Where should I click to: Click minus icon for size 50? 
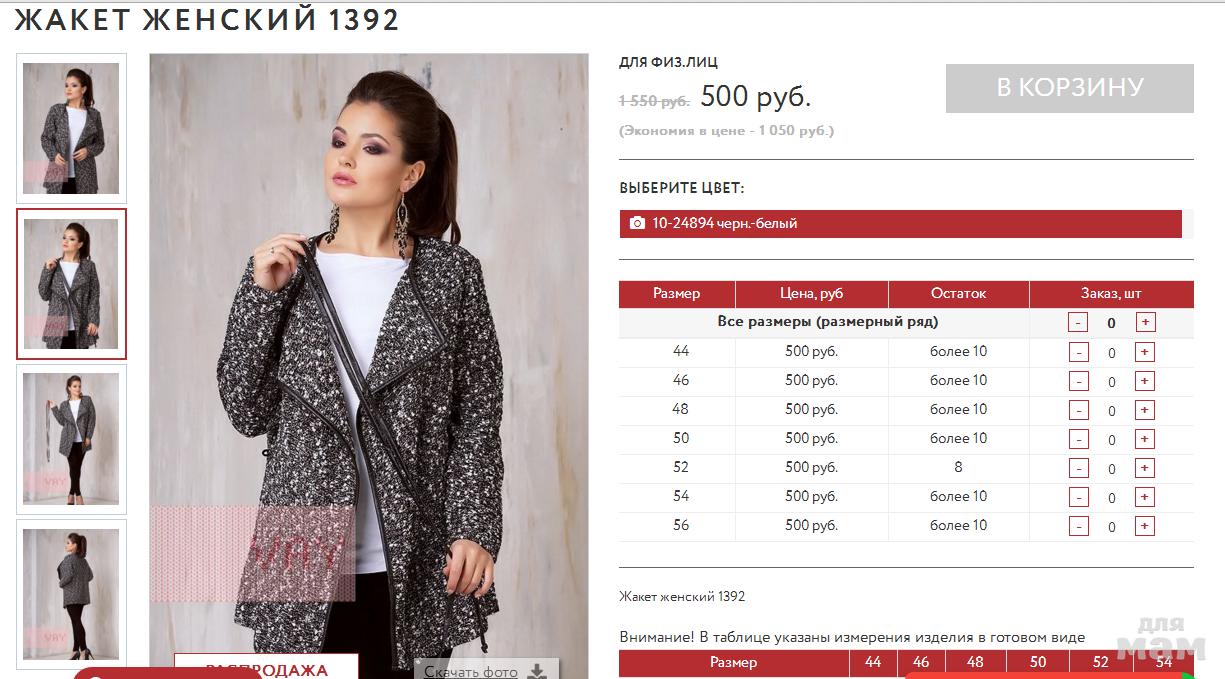(1079, 439)
